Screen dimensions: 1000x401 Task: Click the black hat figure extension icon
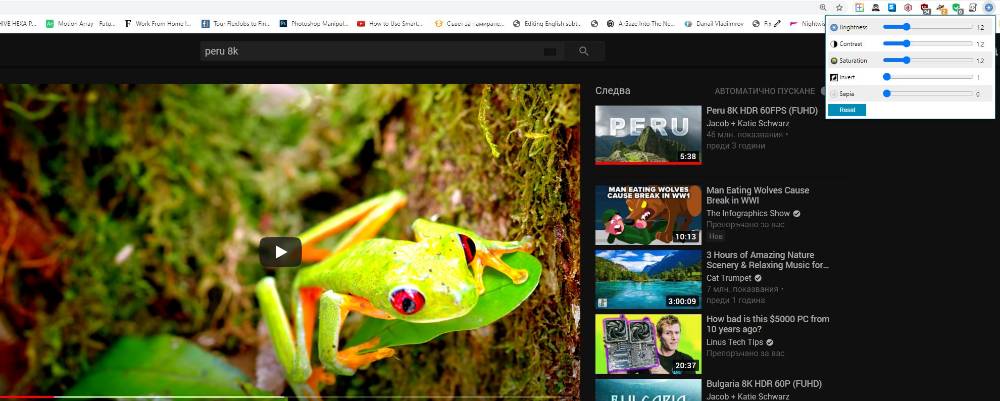(x=876, y=8)
